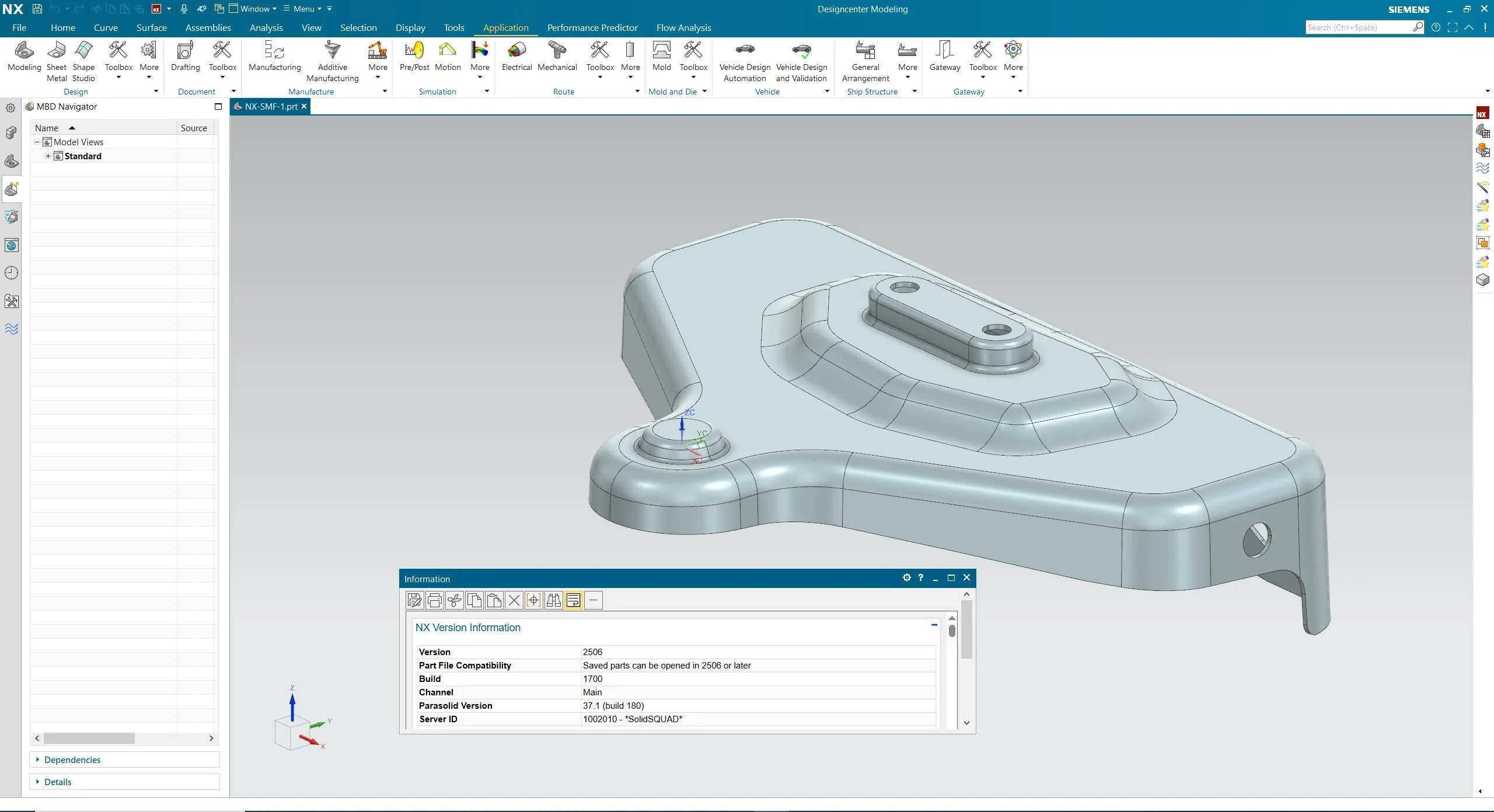Open the Manufacturing application
This screenshot has width=1494, height=812.
click(274, 57)
